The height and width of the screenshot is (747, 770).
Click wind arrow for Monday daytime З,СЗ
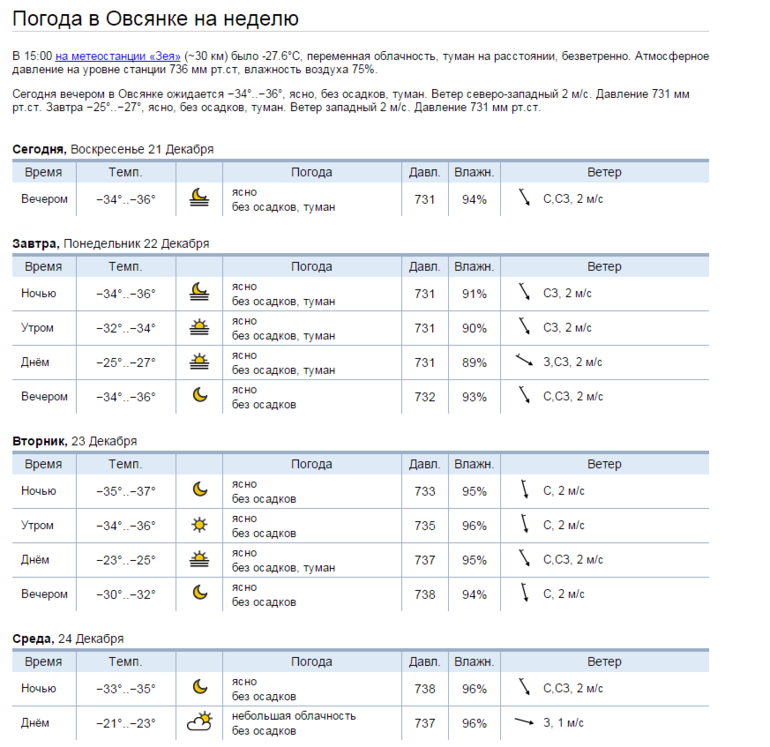(524, 360)
